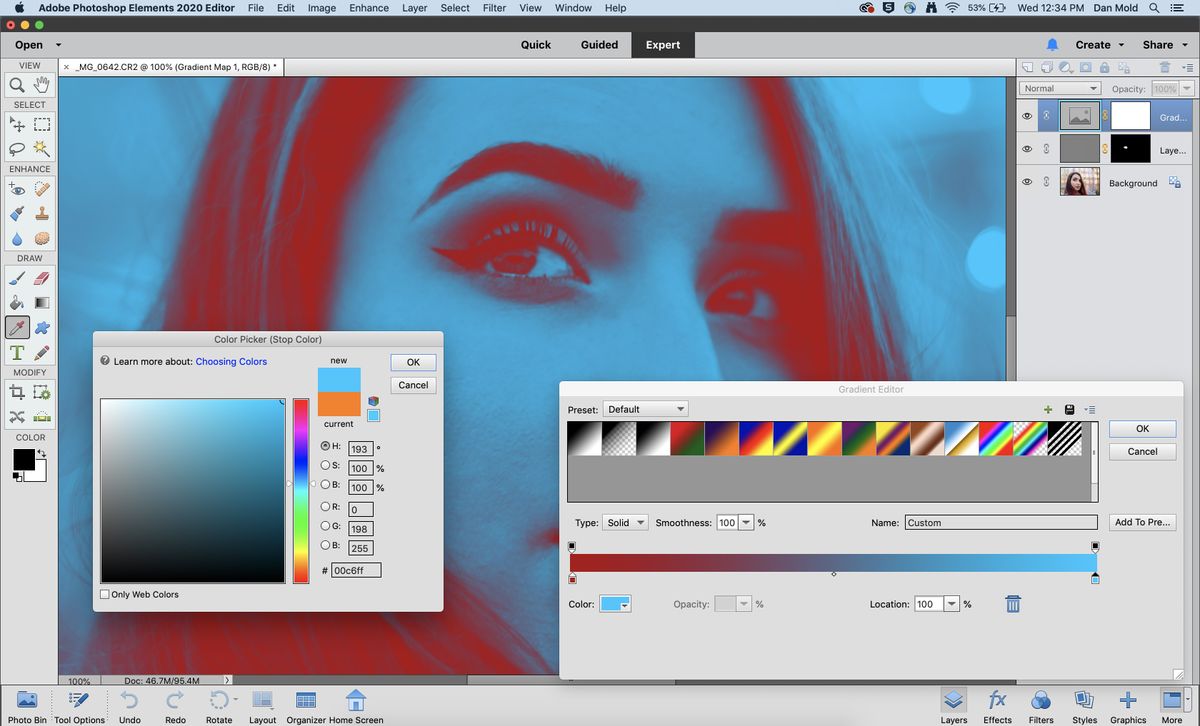Open the Preset dropdown in the Gradient Editor
The image size is (1200, 726).
(x=645, y=408)
